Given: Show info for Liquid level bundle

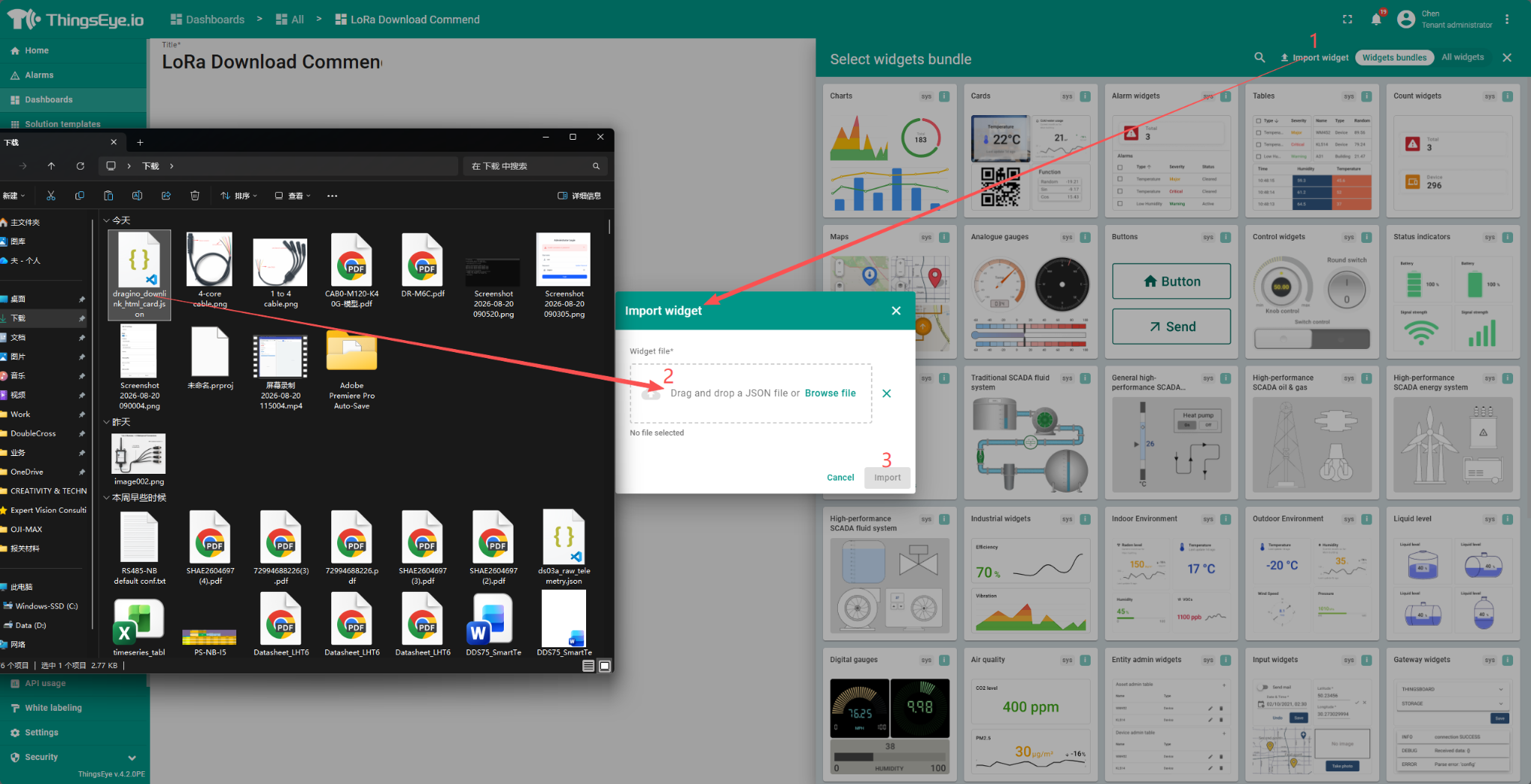Looking at the screenshot, I should 1508,519.
